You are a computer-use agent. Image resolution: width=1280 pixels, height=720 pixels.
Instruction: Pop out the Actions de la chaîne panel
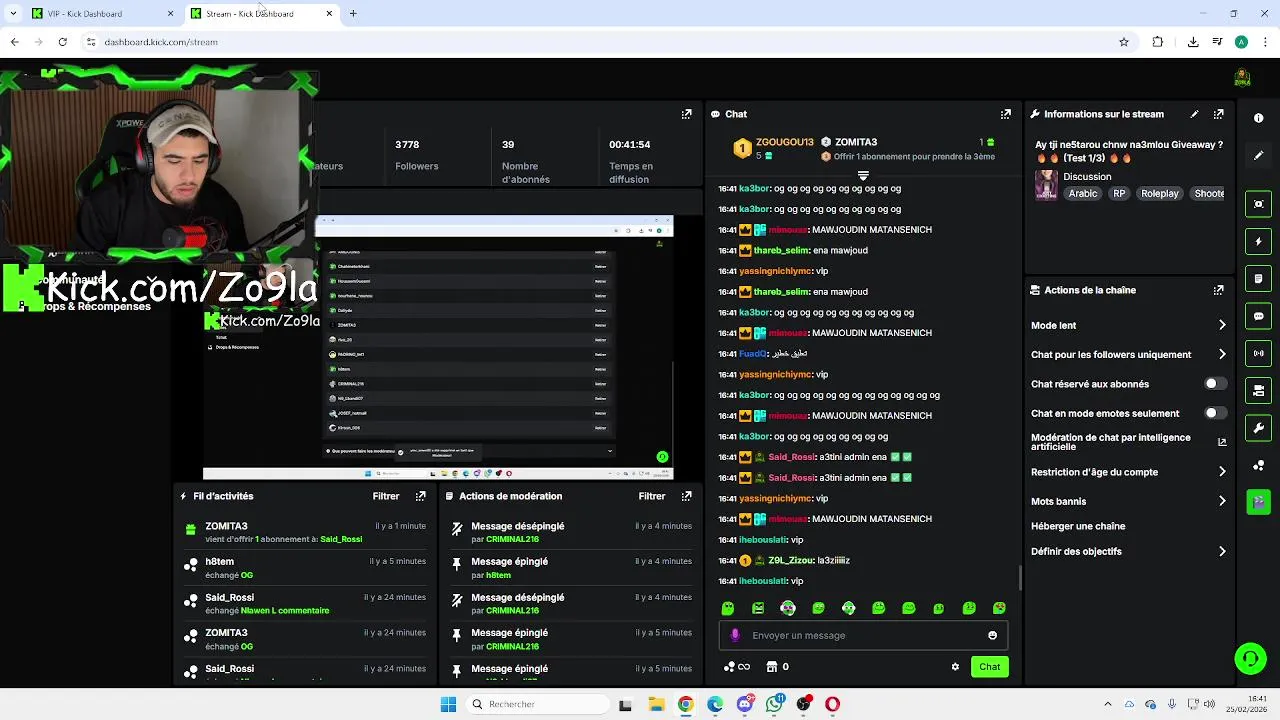[x=1218, y=290]
